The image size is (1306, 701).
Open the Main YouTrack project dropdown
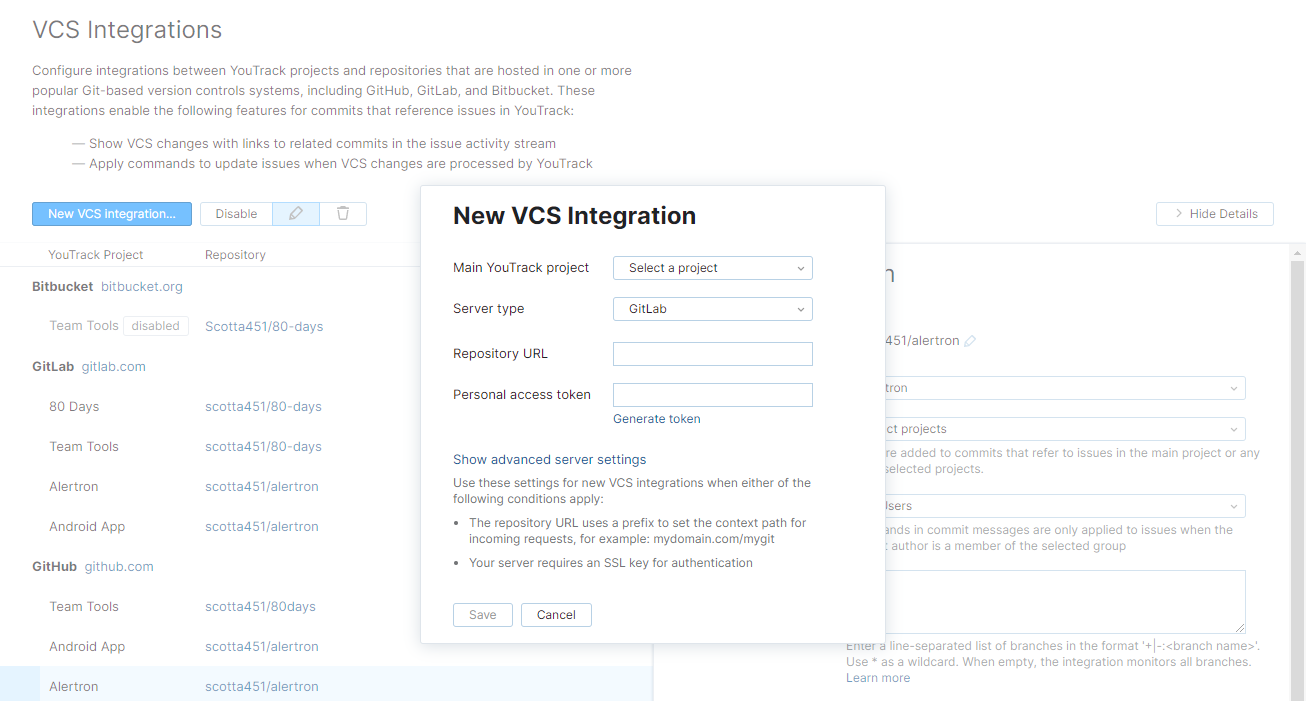(x=712, y=267)
